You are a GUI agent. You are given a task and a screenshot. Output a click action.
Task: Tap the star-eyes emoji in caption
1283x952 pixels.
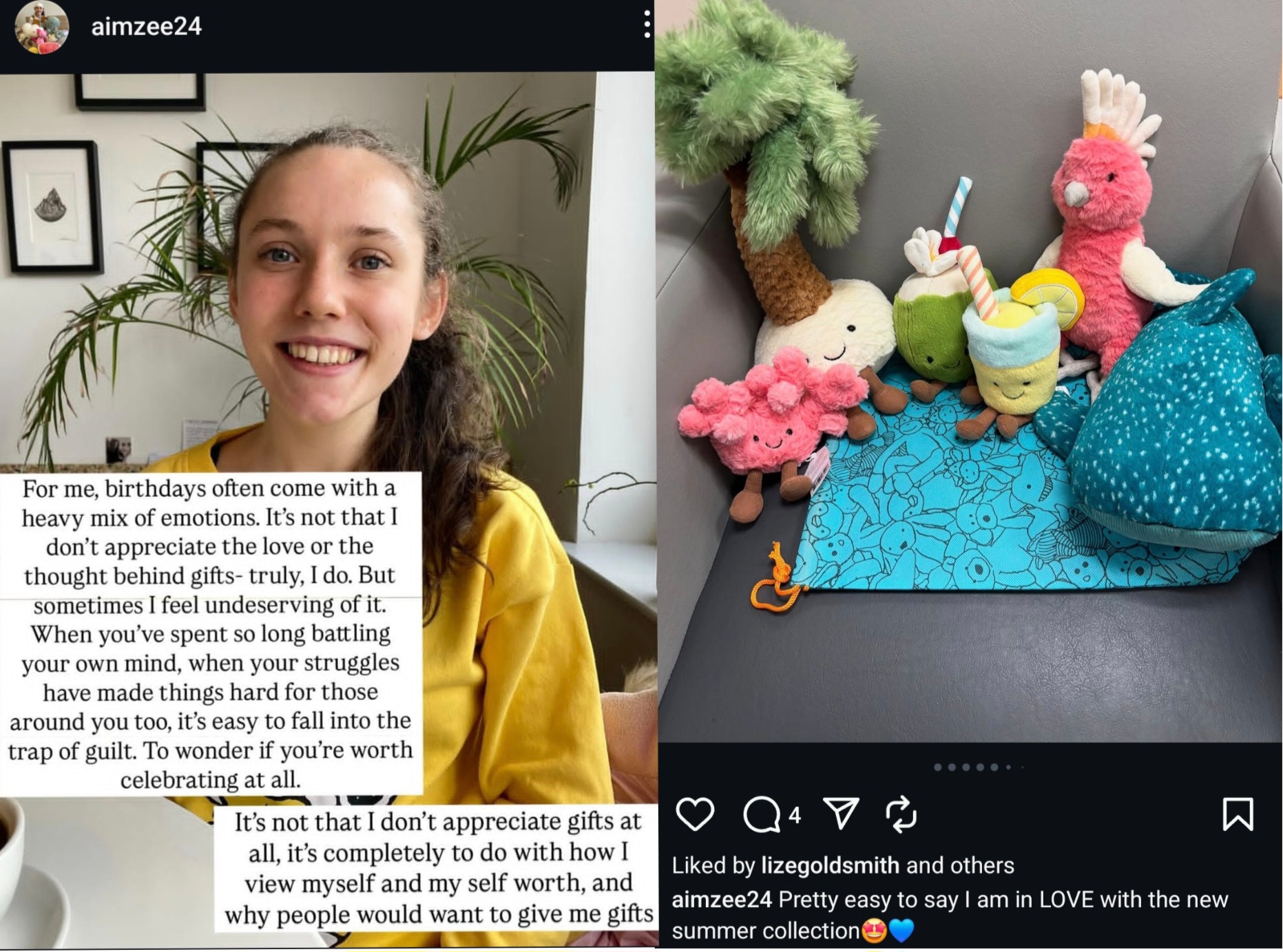pos(874,931)
